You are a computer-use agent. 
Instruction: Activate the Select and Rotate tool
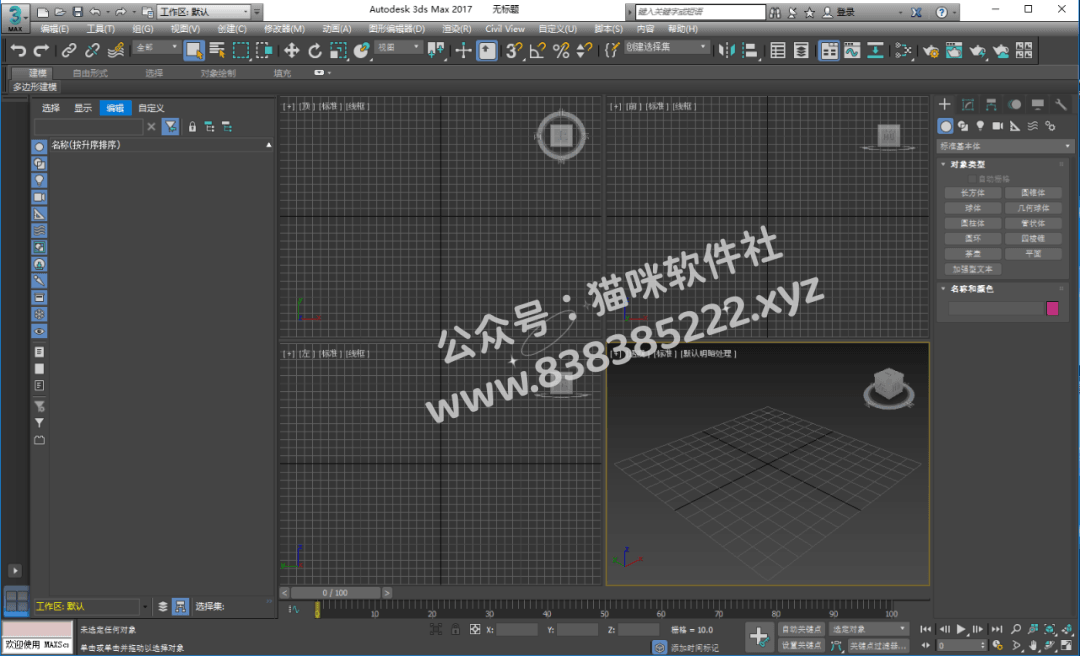[315, 50]
